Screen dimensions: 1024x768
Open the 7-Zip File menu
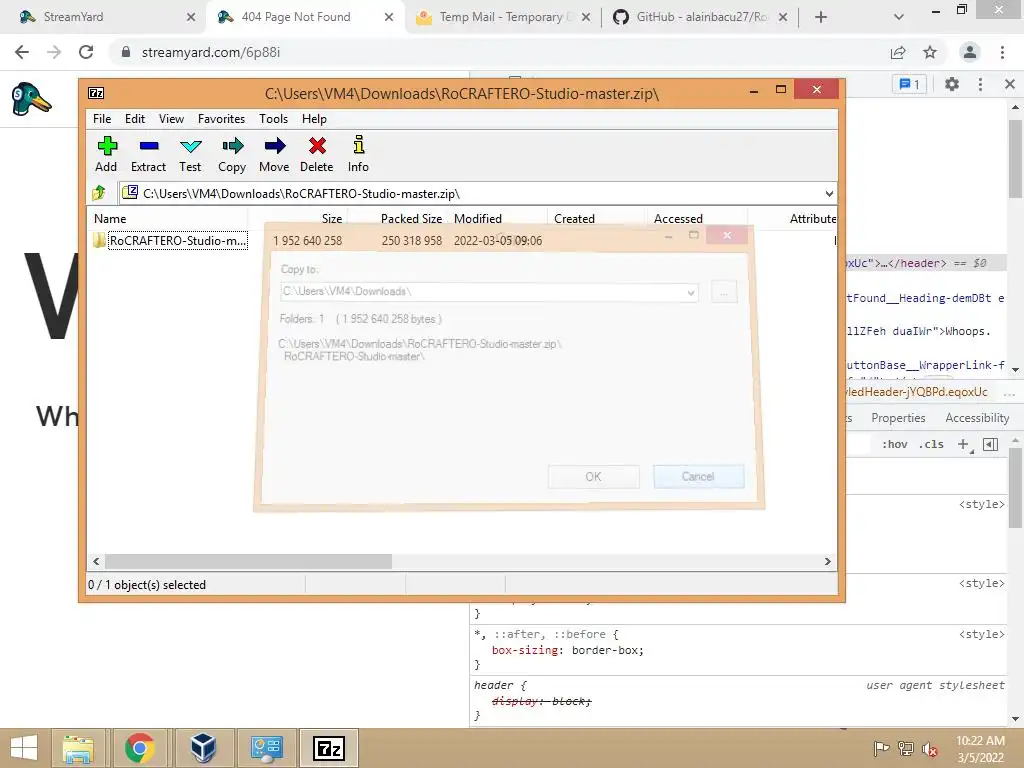[x=102, y=119]
